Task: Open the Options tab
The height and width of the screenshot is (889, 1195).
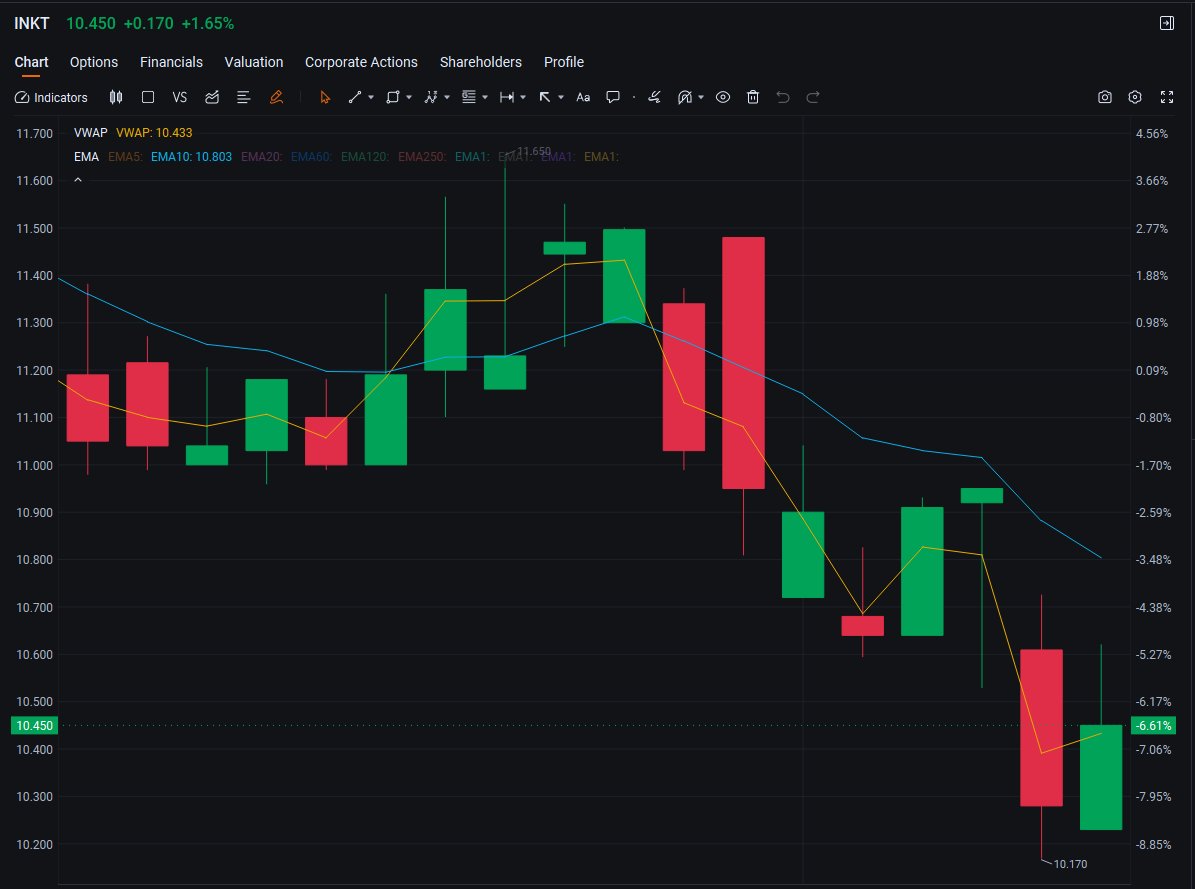Action: click(x=94, y=62)
